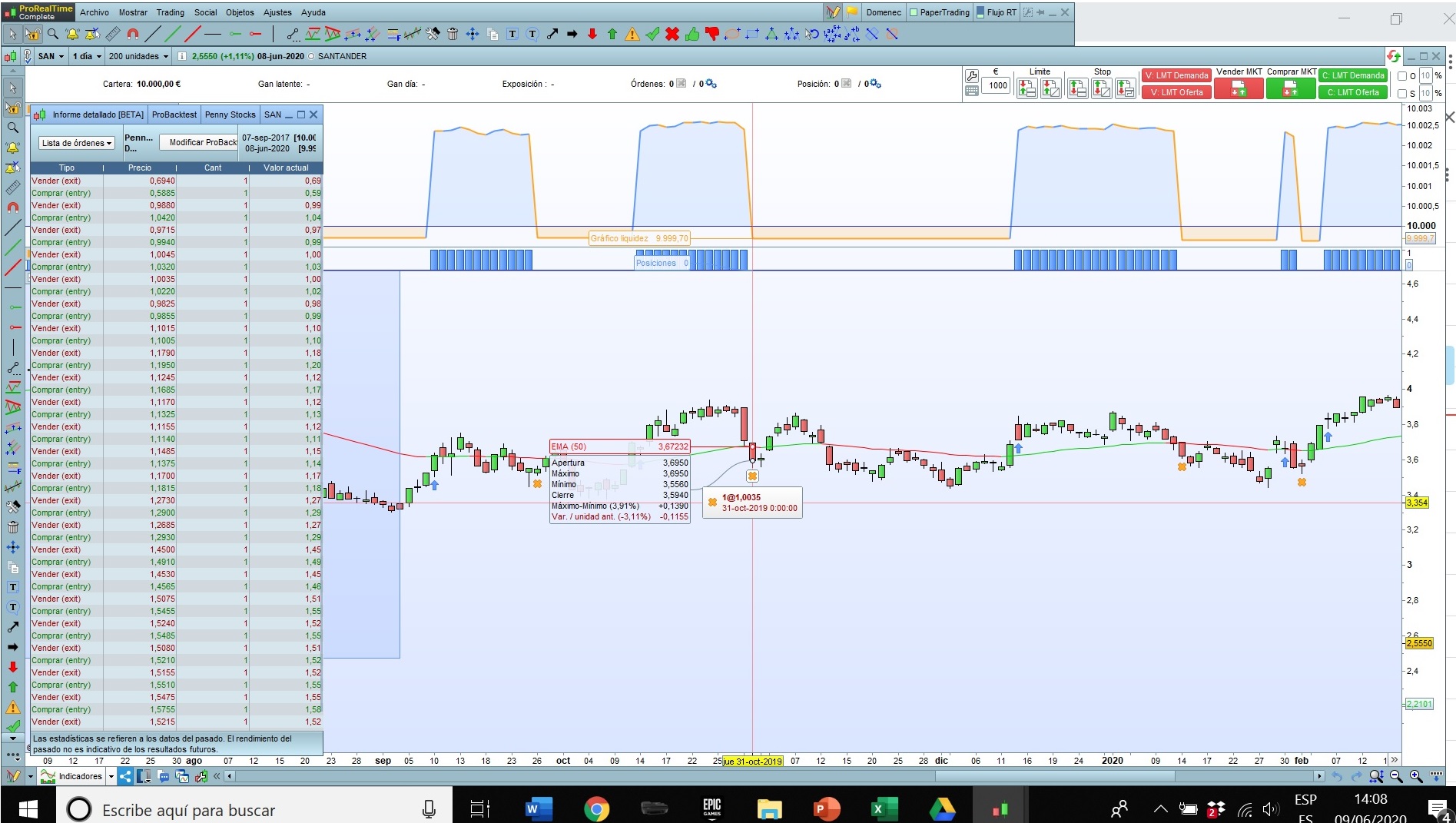This screenshot has height=823, width=1456.
Task: Select the ruler measure tool in top toolbar
Action: pyautogui.click(x=113, y=34)
